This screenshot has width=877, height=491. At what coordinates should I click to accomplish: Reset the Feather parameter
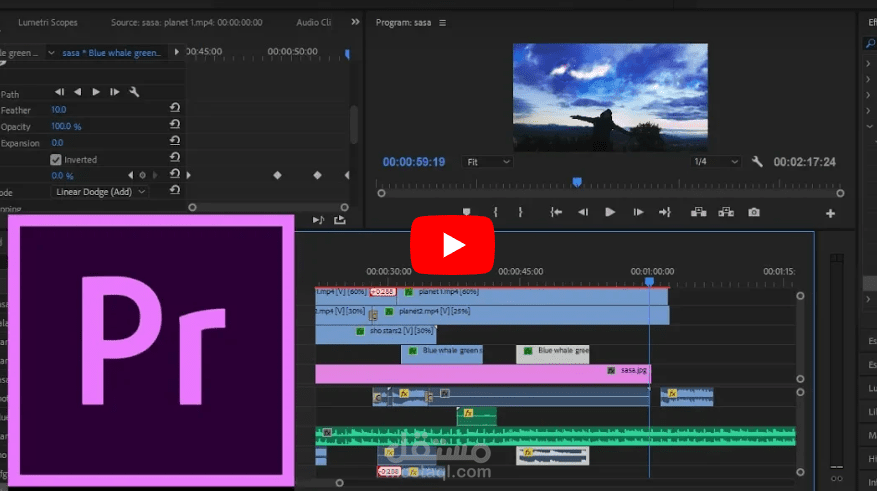pyautogui.click(x=175, y=107)
